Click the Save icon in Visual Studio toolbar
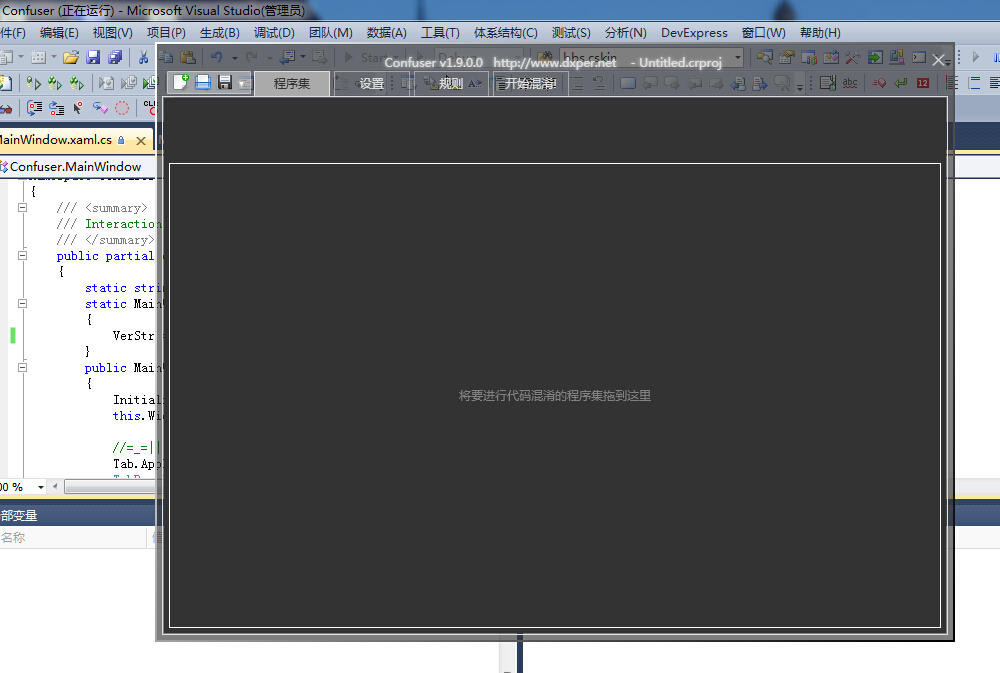 click(93, 57)
